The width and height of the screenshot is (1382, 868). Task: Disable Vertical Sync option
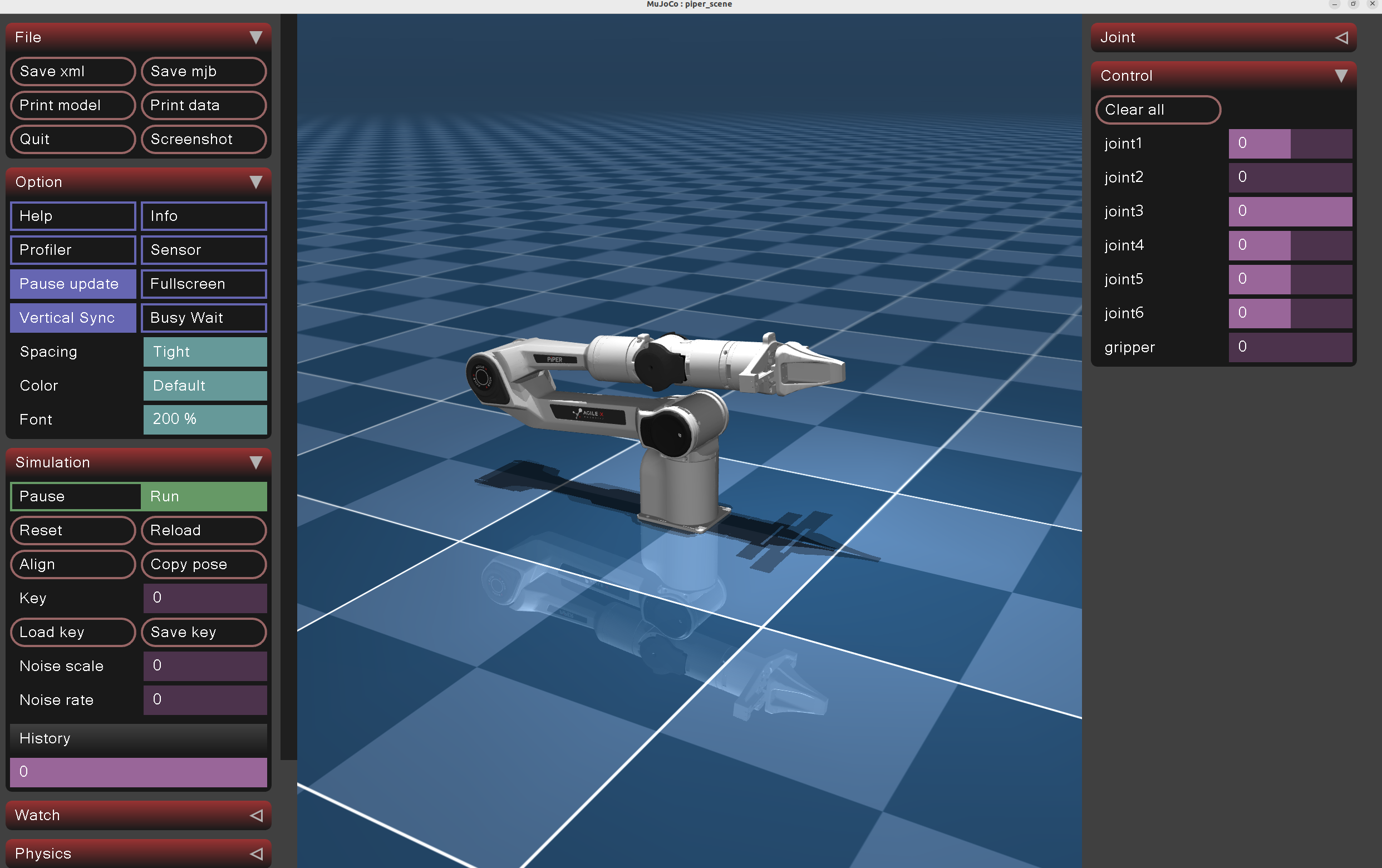click(x=73, y=317)
